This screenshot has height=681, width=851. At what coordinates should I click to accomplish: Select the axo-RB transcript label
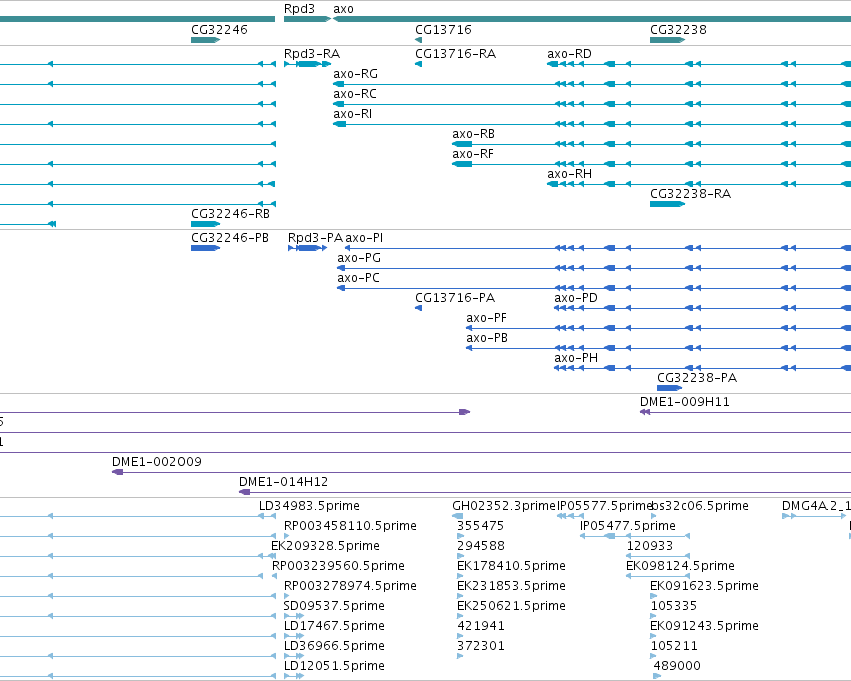pyautogui.click(x=473, y=134)
